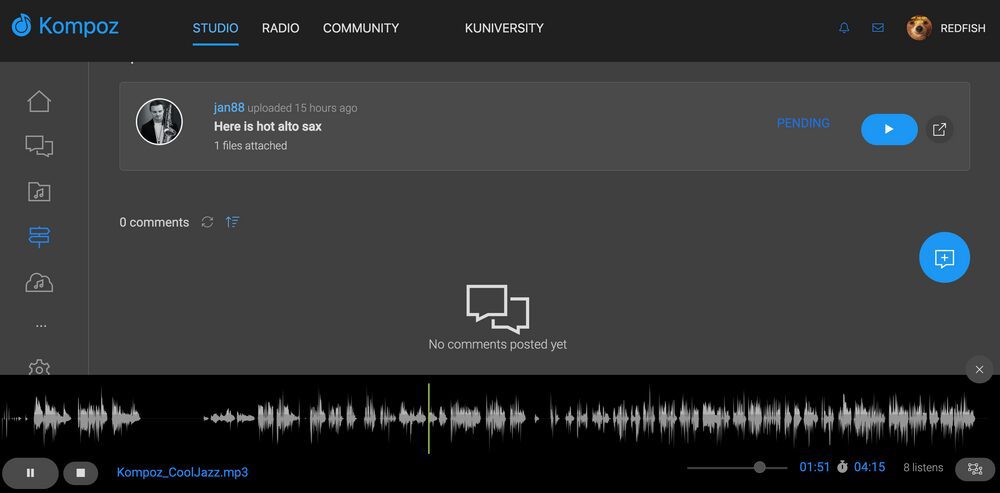The width and height of the screenshot is (1000, 493).
Task: Refresh the comments list
Action: (207, 222)
